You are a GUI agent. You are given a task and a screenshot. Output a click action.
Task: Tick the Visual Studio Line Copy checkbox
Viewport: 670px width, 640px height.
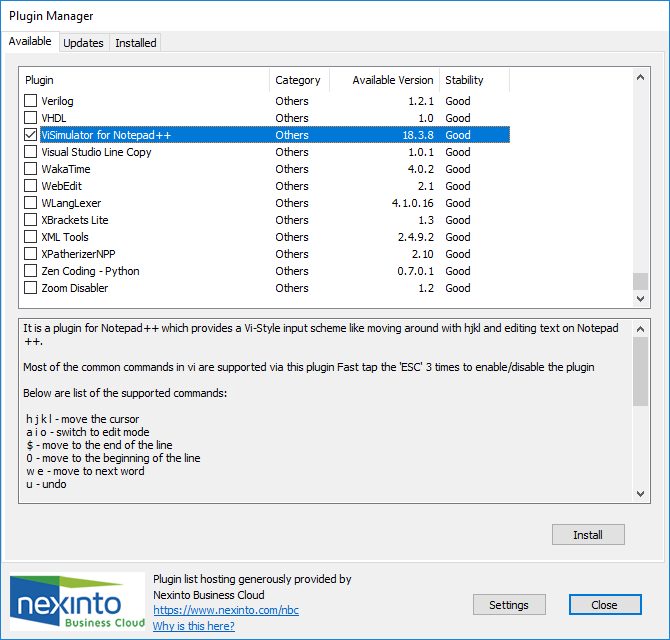click(30, 152)
